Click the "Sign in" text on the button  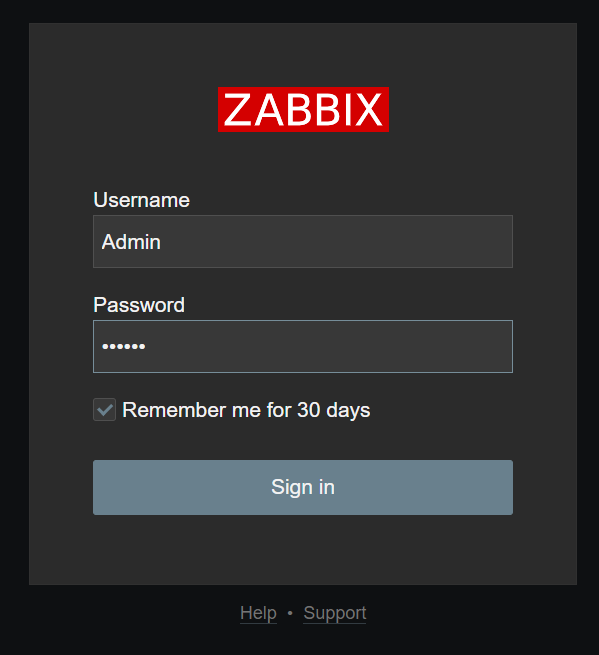[303, 487]
